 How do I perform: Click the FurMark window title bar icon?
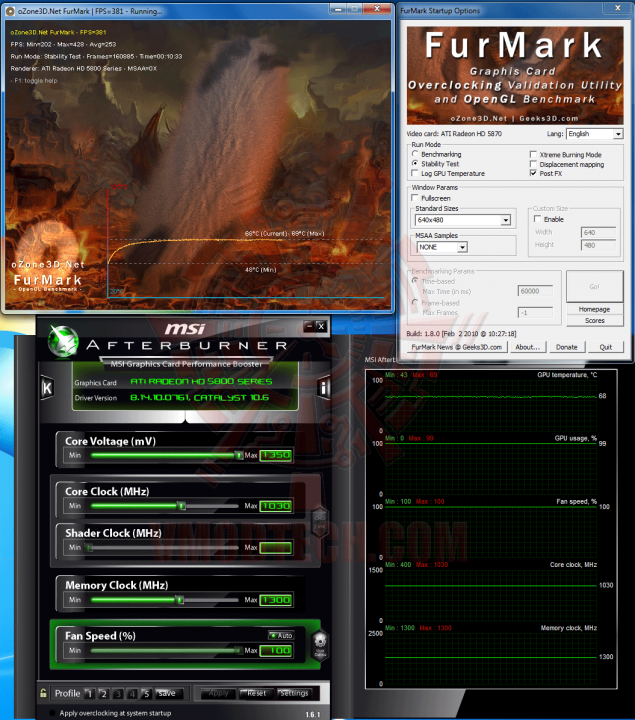pyautogui.click(x=10, y=11)
